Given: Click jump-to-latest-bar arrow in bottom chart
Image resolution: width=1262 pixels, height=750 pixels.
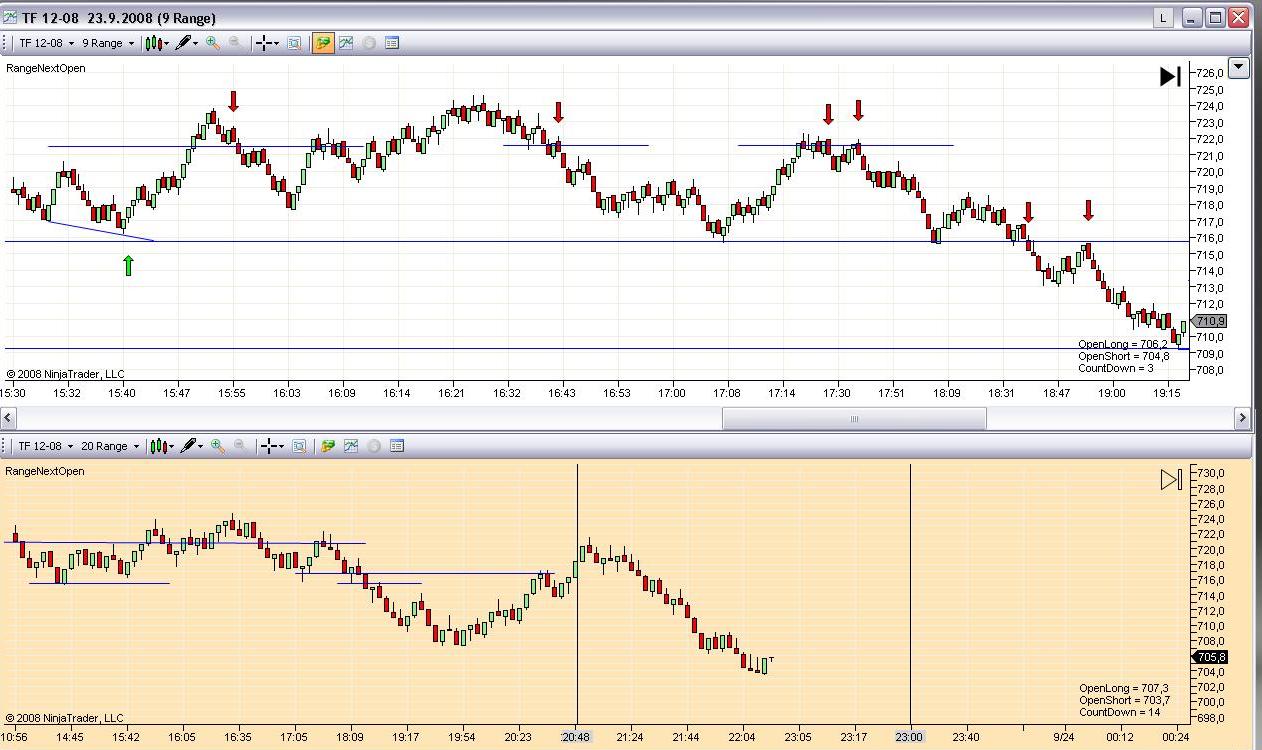Looking at the screenshot, I should [1171, 480].
